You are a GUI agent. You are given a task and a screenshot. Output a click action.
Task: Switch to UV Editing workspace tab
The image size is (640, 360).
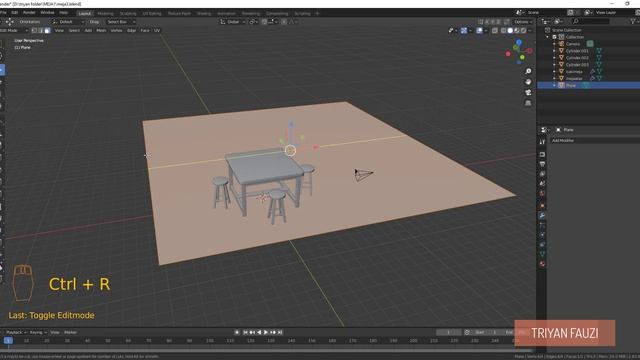[x=151, y=13]
